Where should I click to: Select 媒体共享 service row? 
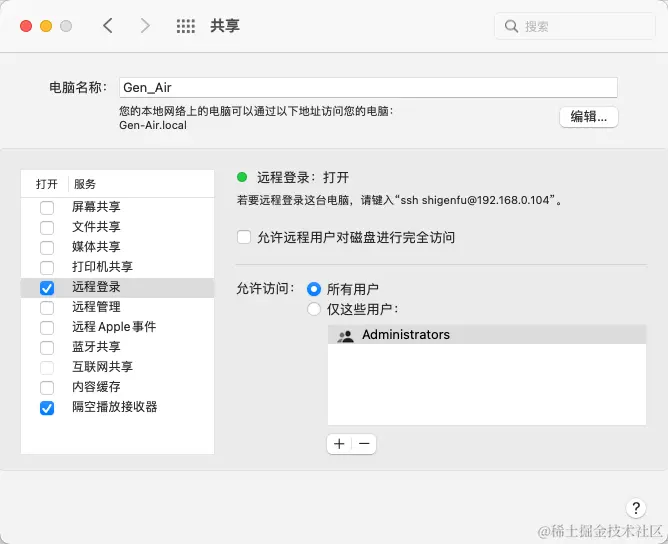pyautogui.click(x=118, y=248)
